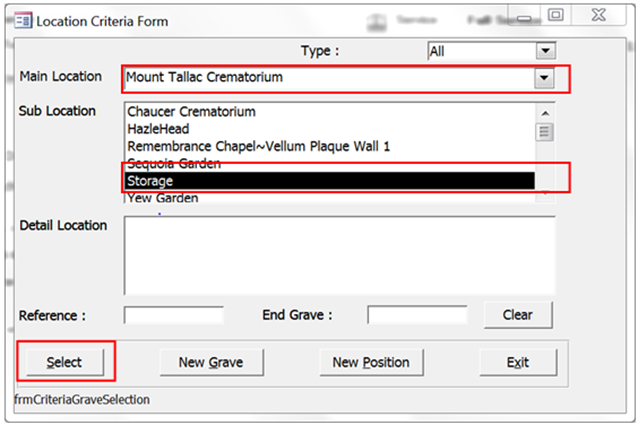The image size is (638, 425).
Task: Select Chaucer Crematorium in Sub Location list
Action: coord(191,112)
